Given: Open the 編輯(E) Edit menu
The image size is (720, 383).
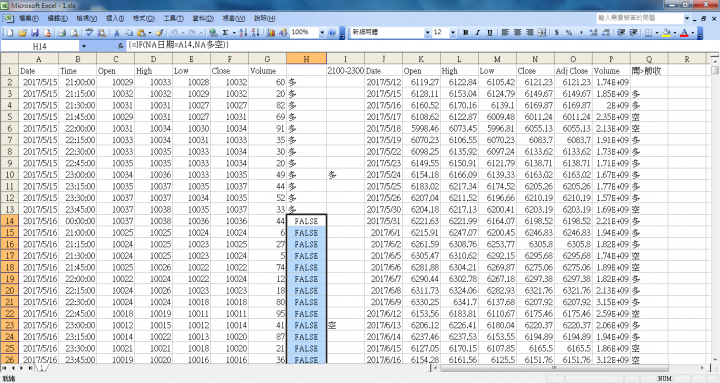Looking at the screenshot, I should point(57,18).
